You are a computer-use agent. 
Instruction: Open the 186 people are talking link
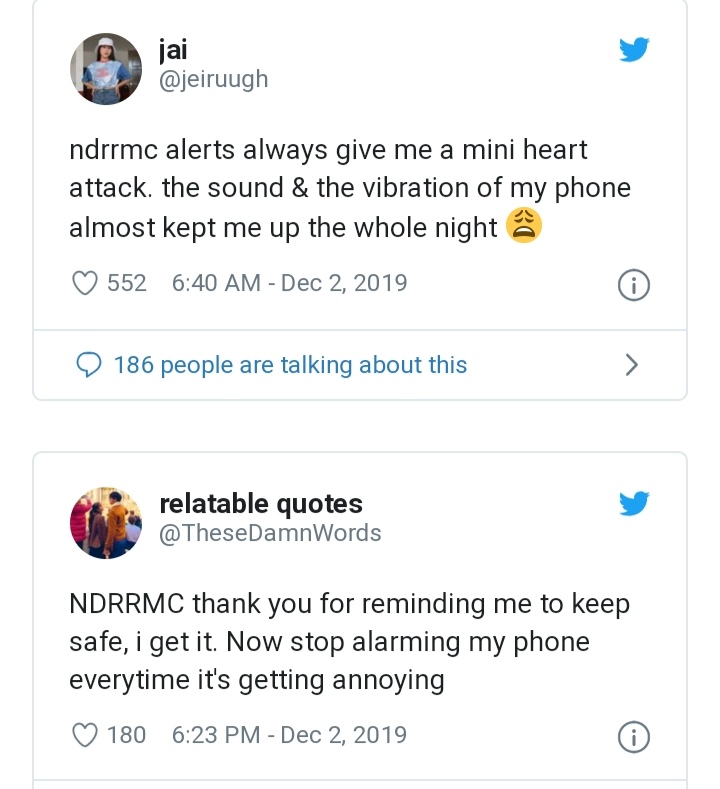point(290,365)
